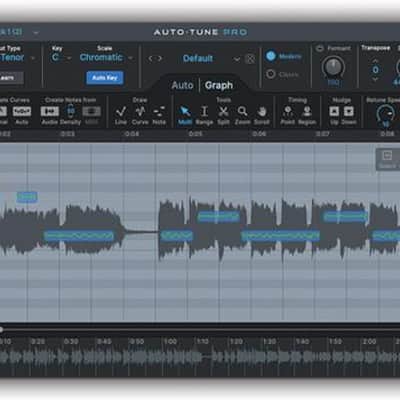This screenshot has width=400, height=400.
Task: Expand the Default preset dropdown
Action: pos(236,59)
